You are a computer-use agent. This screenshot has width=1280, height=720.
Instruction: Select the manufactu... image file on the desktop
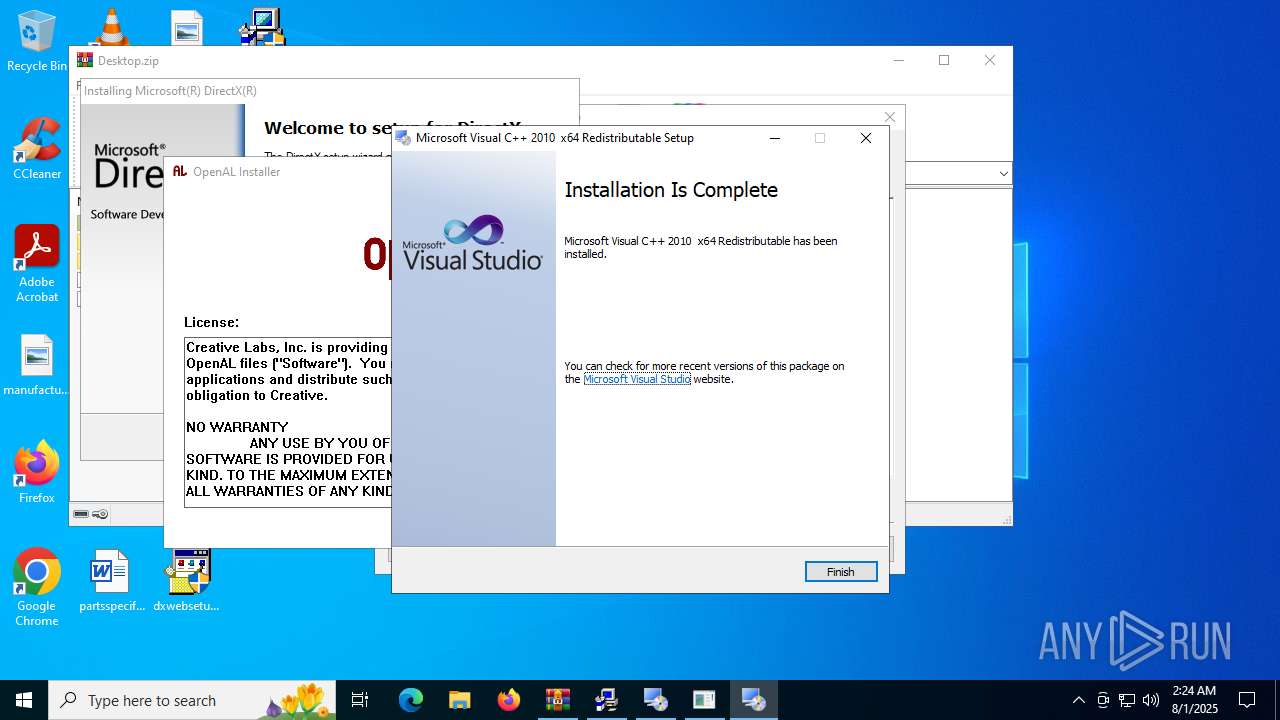coord(37,366)
